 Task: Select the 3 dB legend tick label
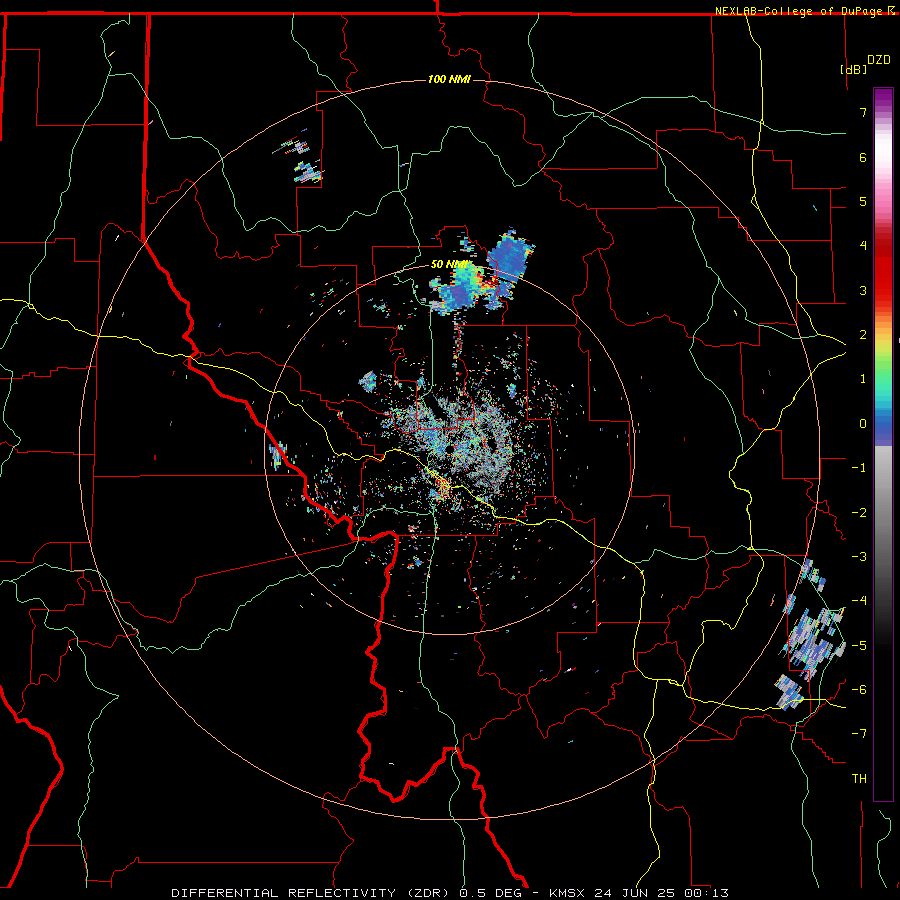point(863,290)
